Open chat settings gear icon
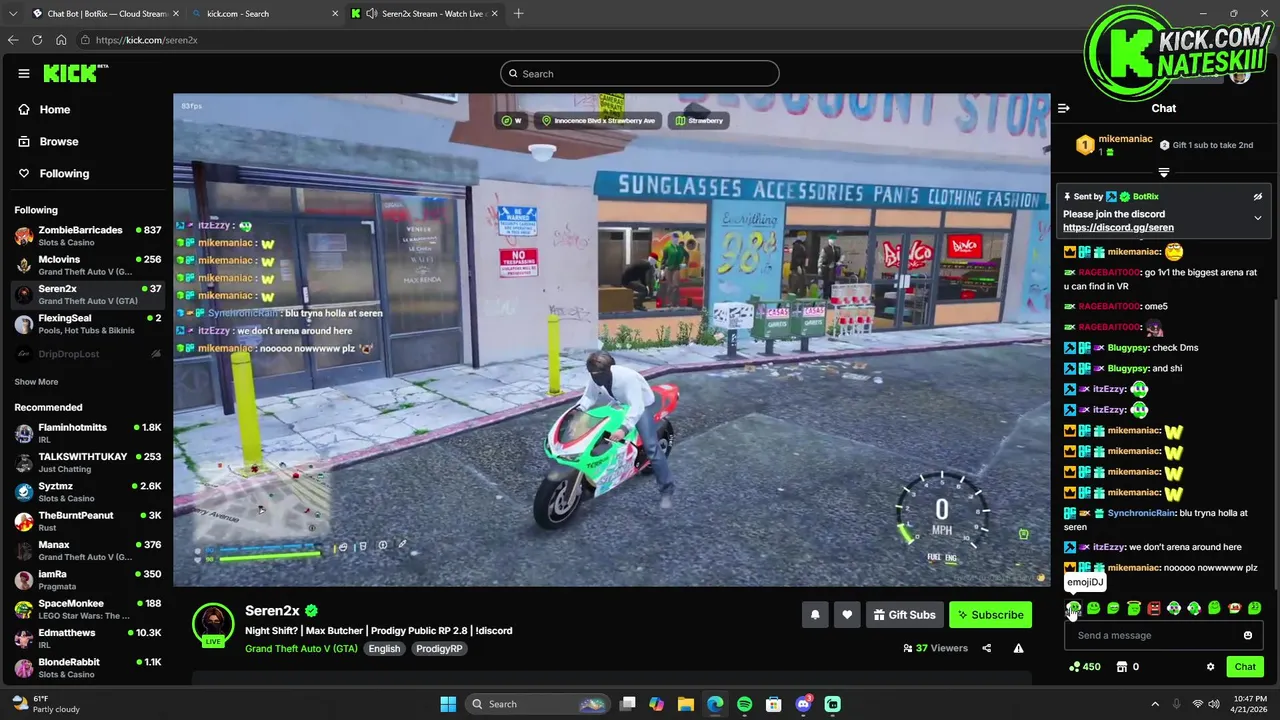 pyautogui.click(x=1210, y=667)
